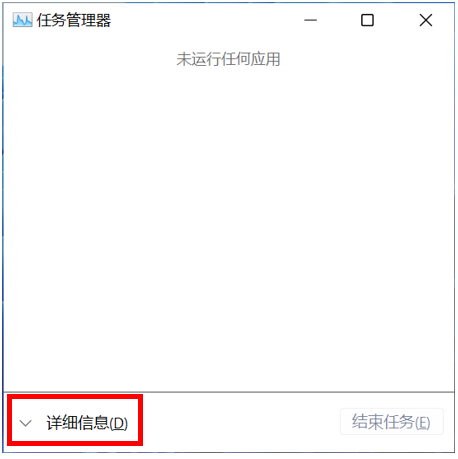
Task: Click the Task Manager app icon in title bar
Action: (22, 20)
